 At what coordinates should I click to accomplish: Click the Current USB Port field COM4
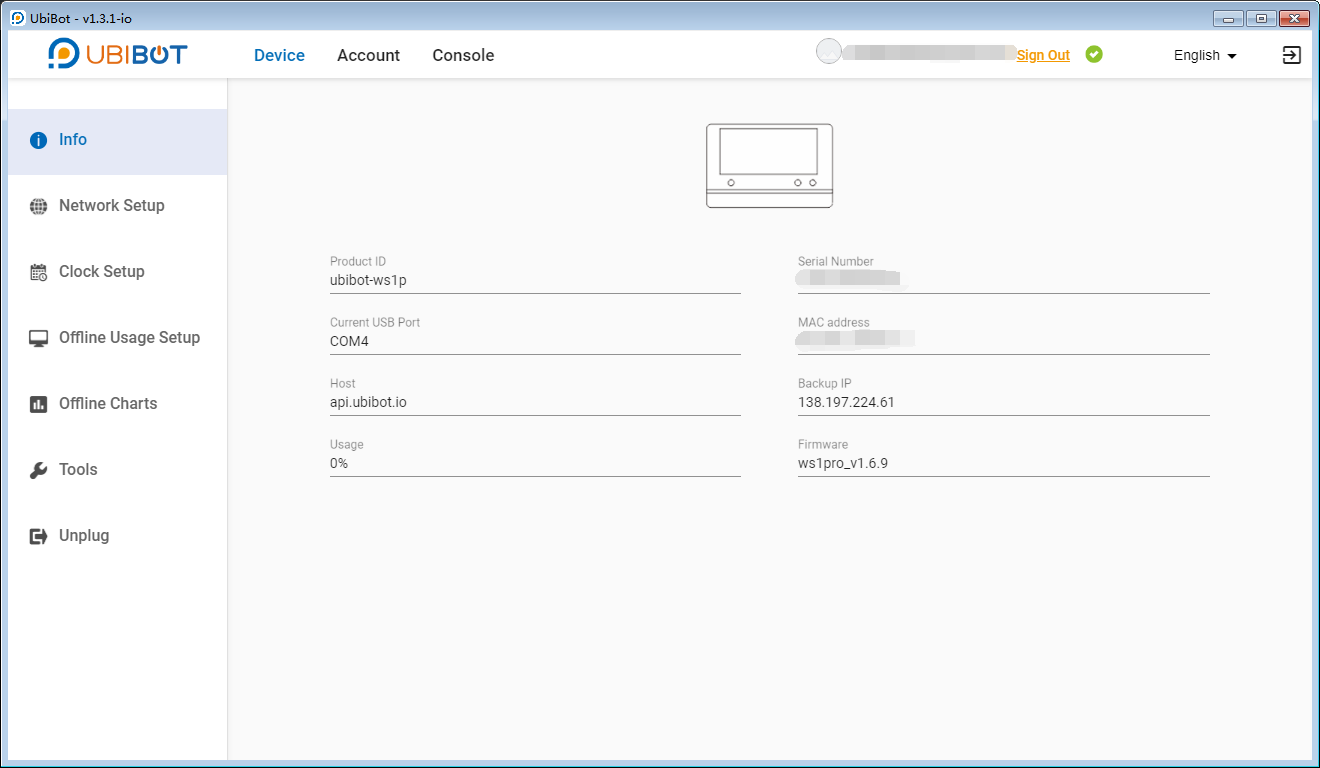coord(535,342)
